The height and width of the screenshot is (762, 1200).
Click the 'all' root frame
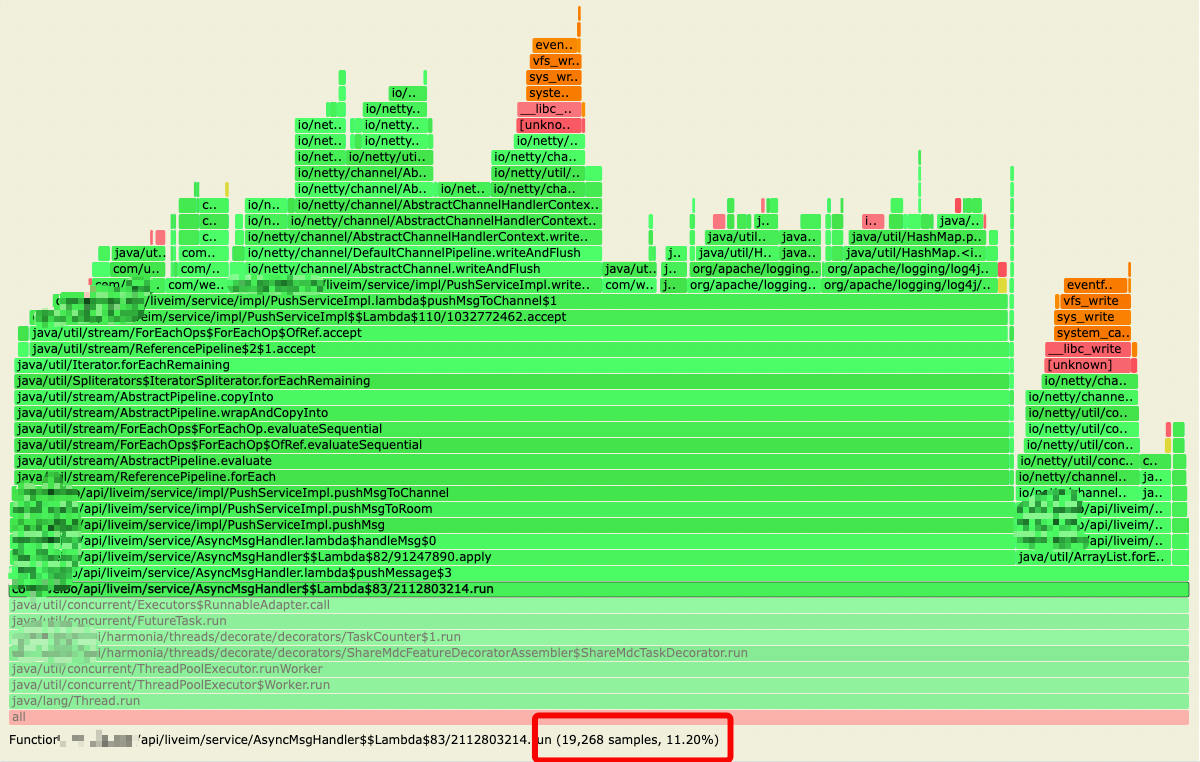(x=599, y=717)
